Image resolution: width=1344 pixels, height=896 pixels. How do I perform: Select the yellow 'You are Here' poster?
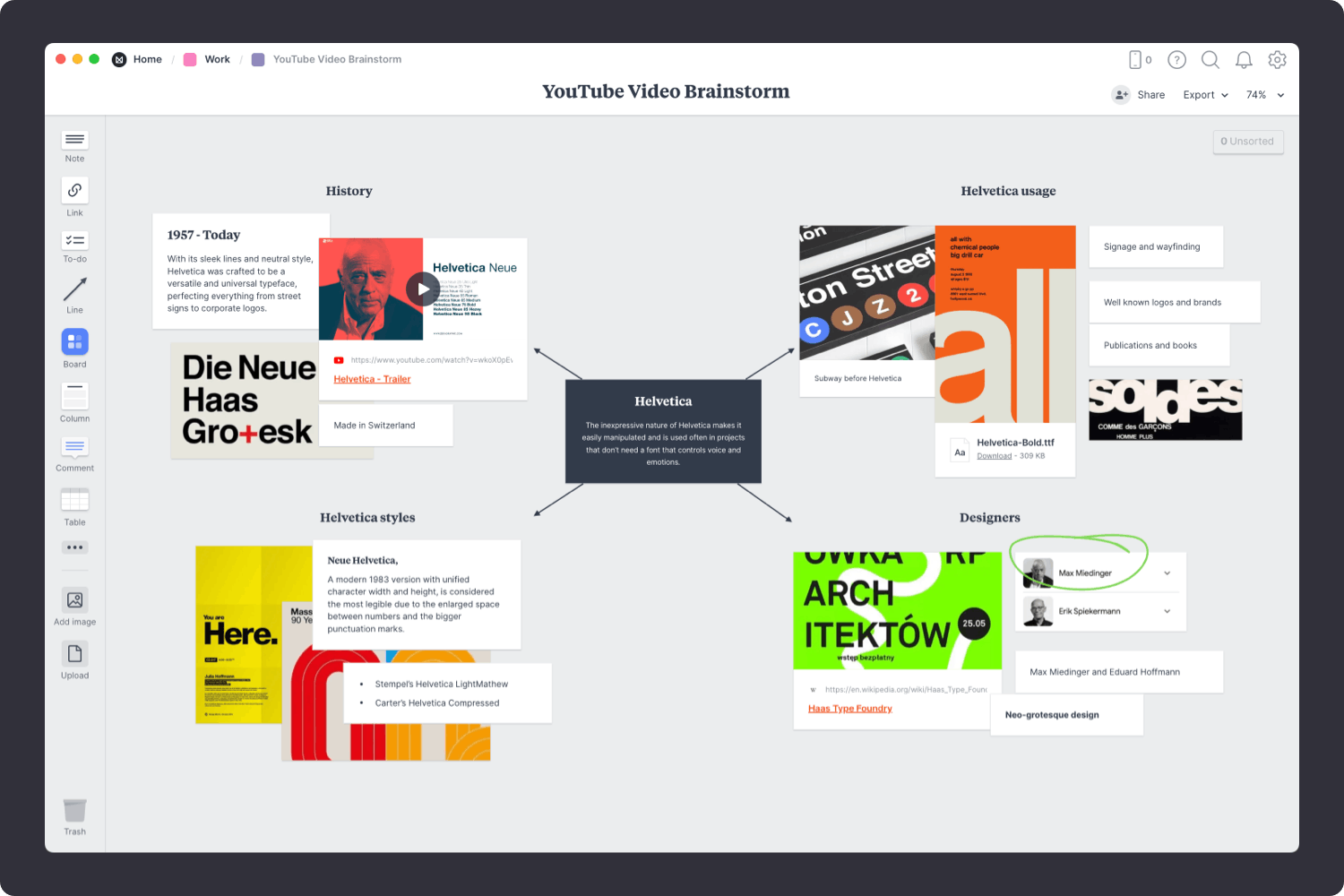tap(238, 634)
